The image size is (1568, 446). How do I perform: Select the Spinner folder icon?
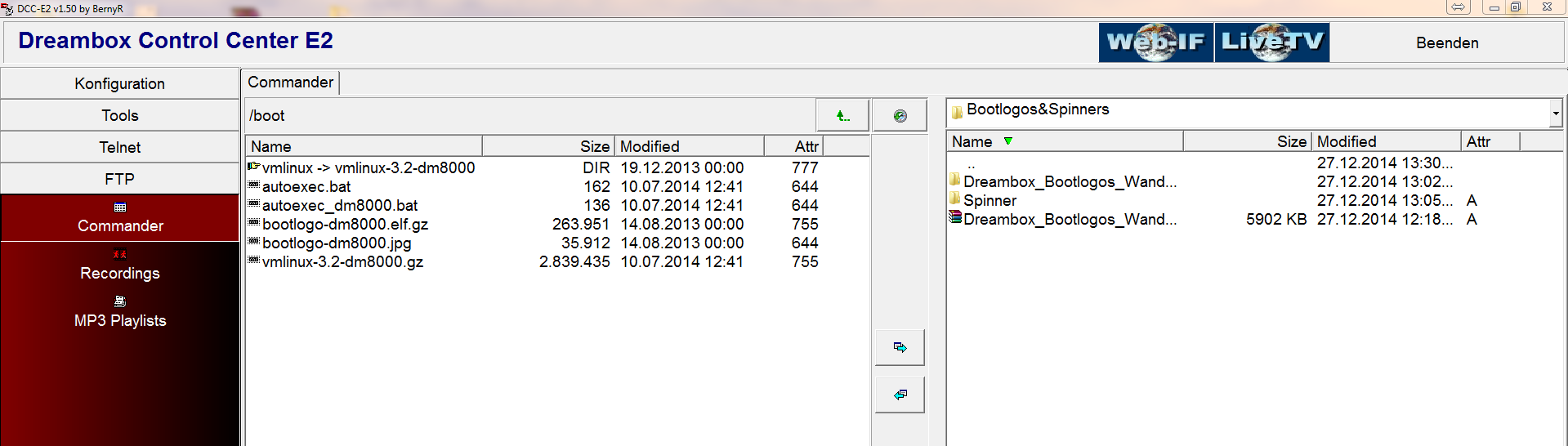coord(954,199)
